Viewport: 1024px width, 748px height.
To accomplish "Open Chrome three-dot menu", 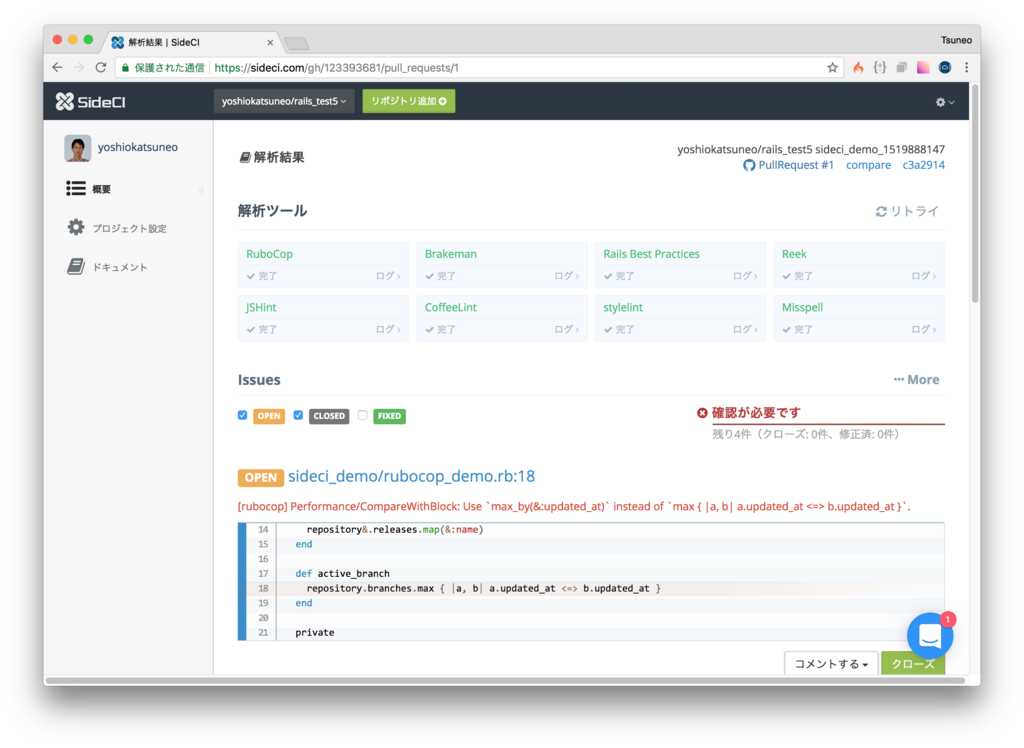I will [x=967, y=67].
